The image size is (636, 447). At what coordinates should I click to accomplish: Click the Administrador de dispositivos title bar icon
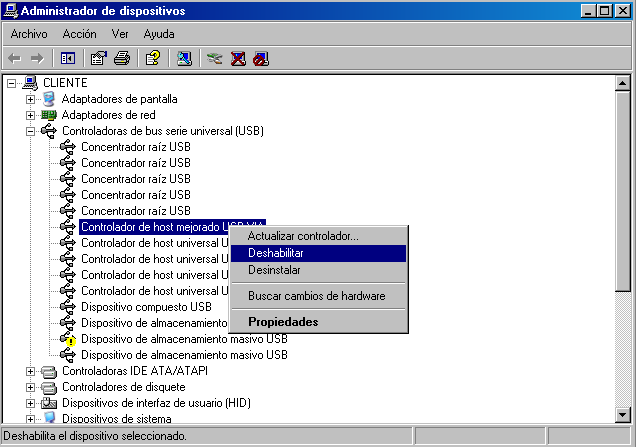(11, 11)
